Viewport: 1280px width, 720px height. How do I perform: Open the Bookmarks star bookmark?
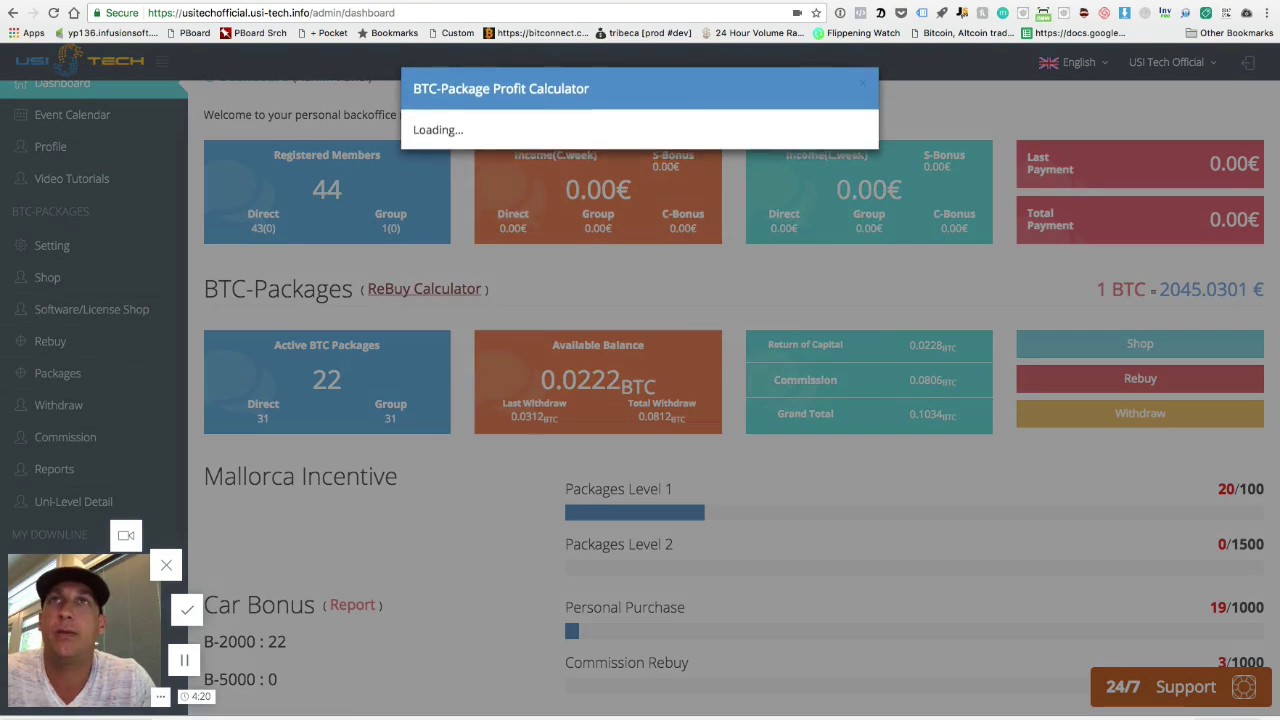[x=388, y=33]
